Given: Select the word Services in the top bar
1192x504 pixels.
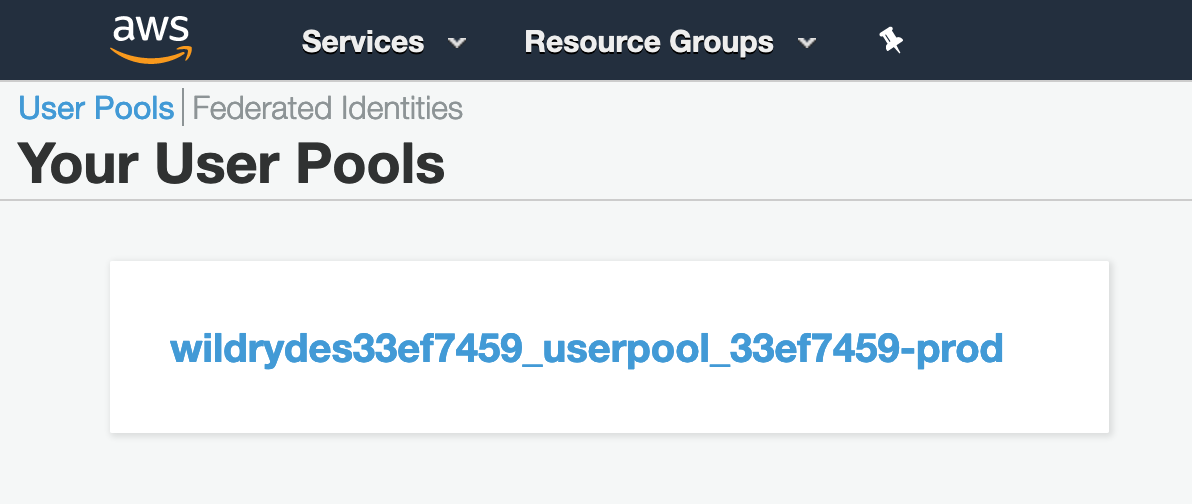Looking at the screenshot, I should coord(363,41).
